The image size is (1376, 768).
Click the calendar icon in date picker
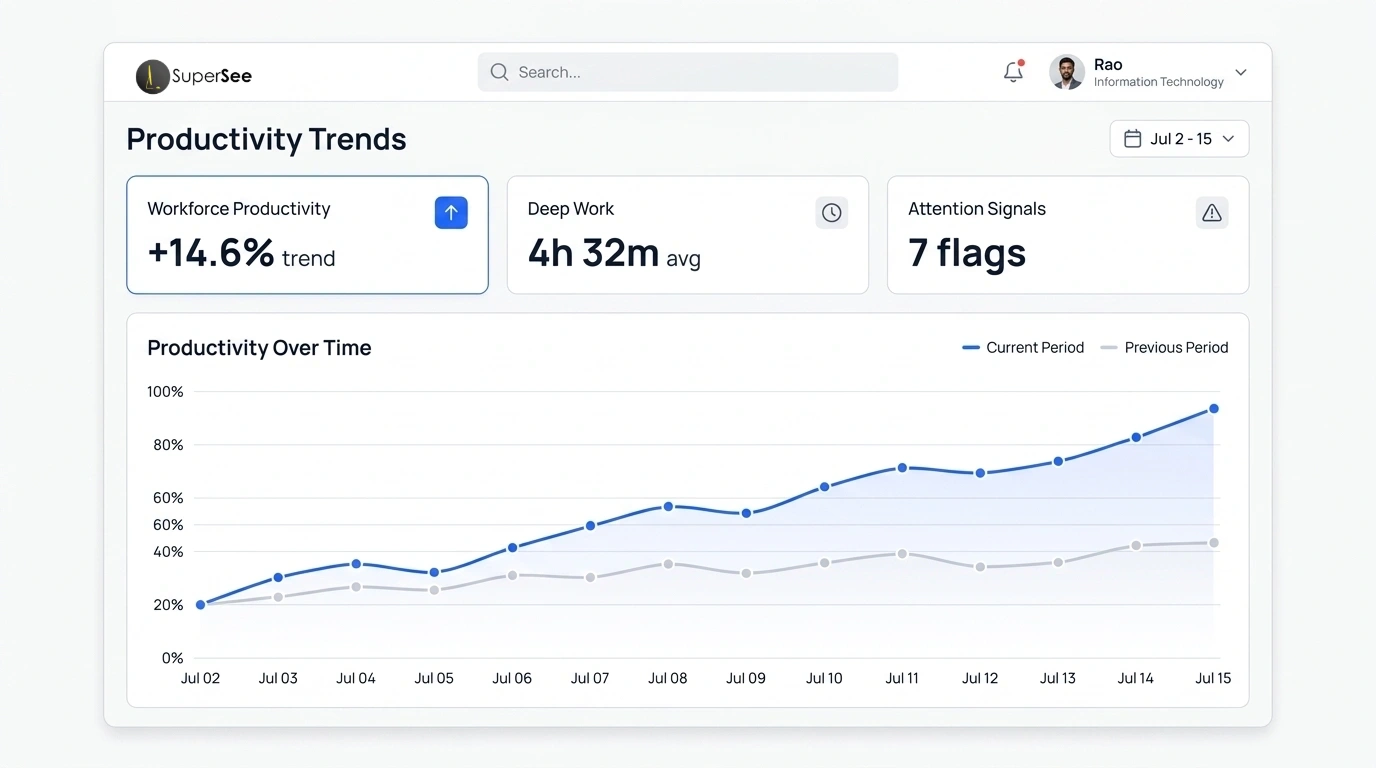pos(1133,139)
